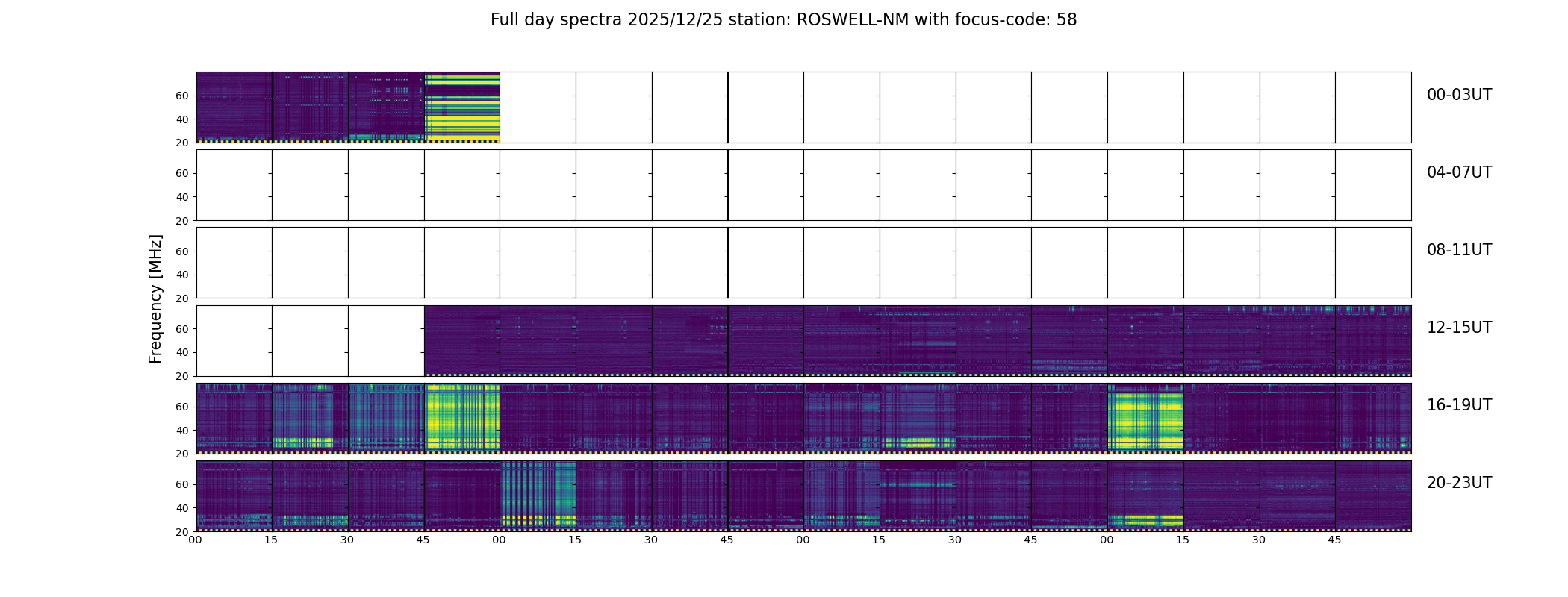Screen dimensions: 1568x597
Task: Click the Full day spectra title text
Action: pyautogui.click(x=783, y=20)
